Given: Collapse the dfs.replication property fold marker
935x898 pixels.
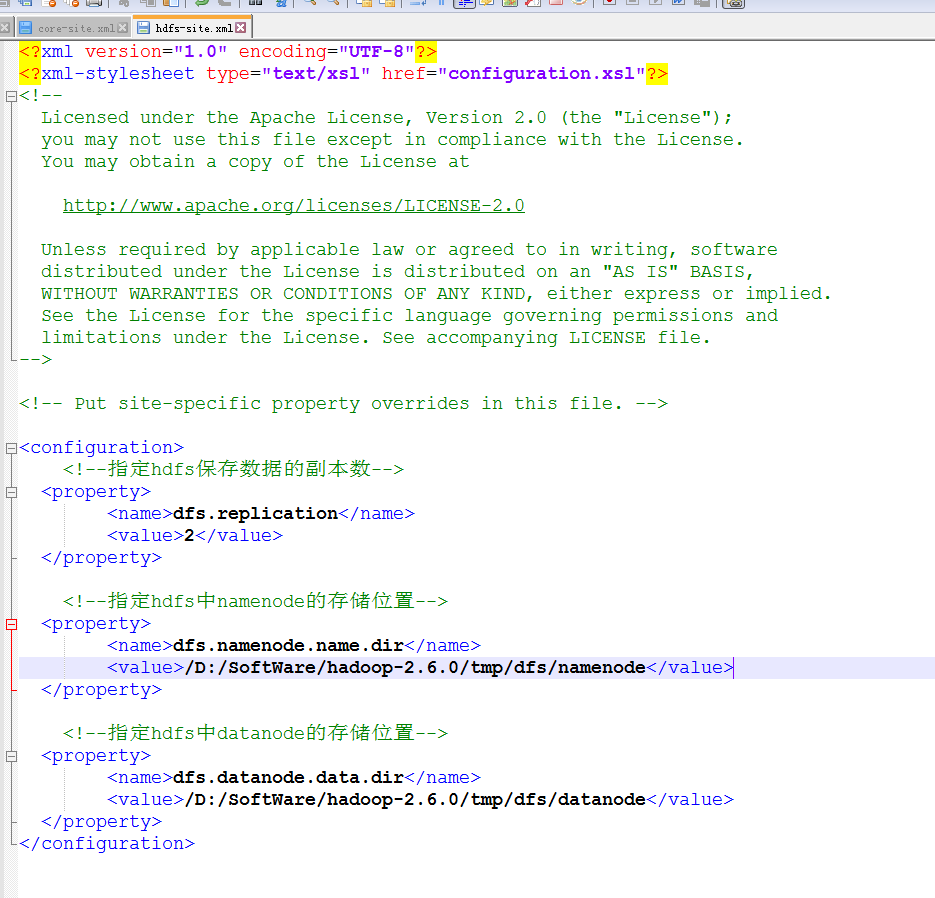Looking at the screenshot, I should tap(11, 493).
